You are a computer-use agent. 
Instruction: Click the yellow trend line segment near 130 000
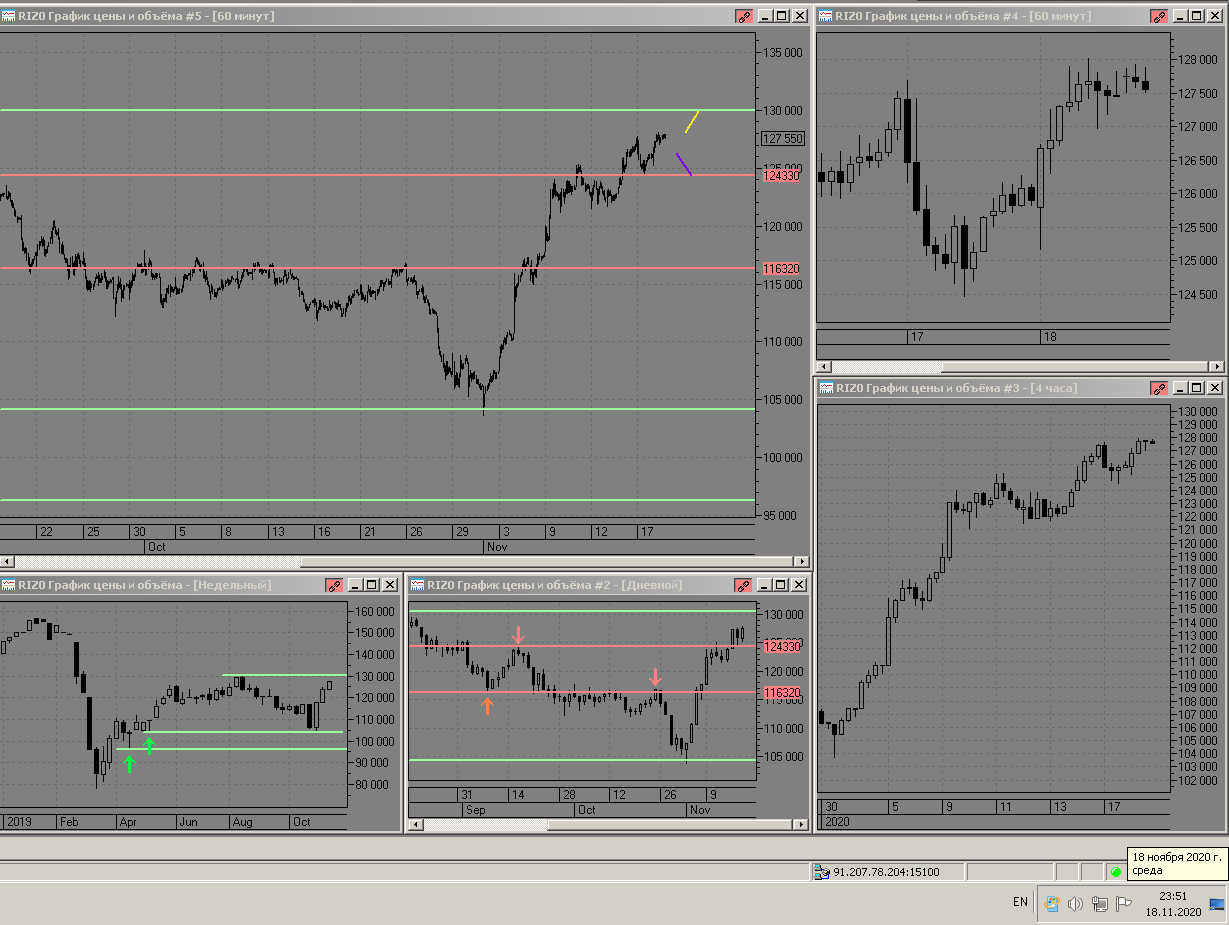pyautogui.click(x=692, y=121)
